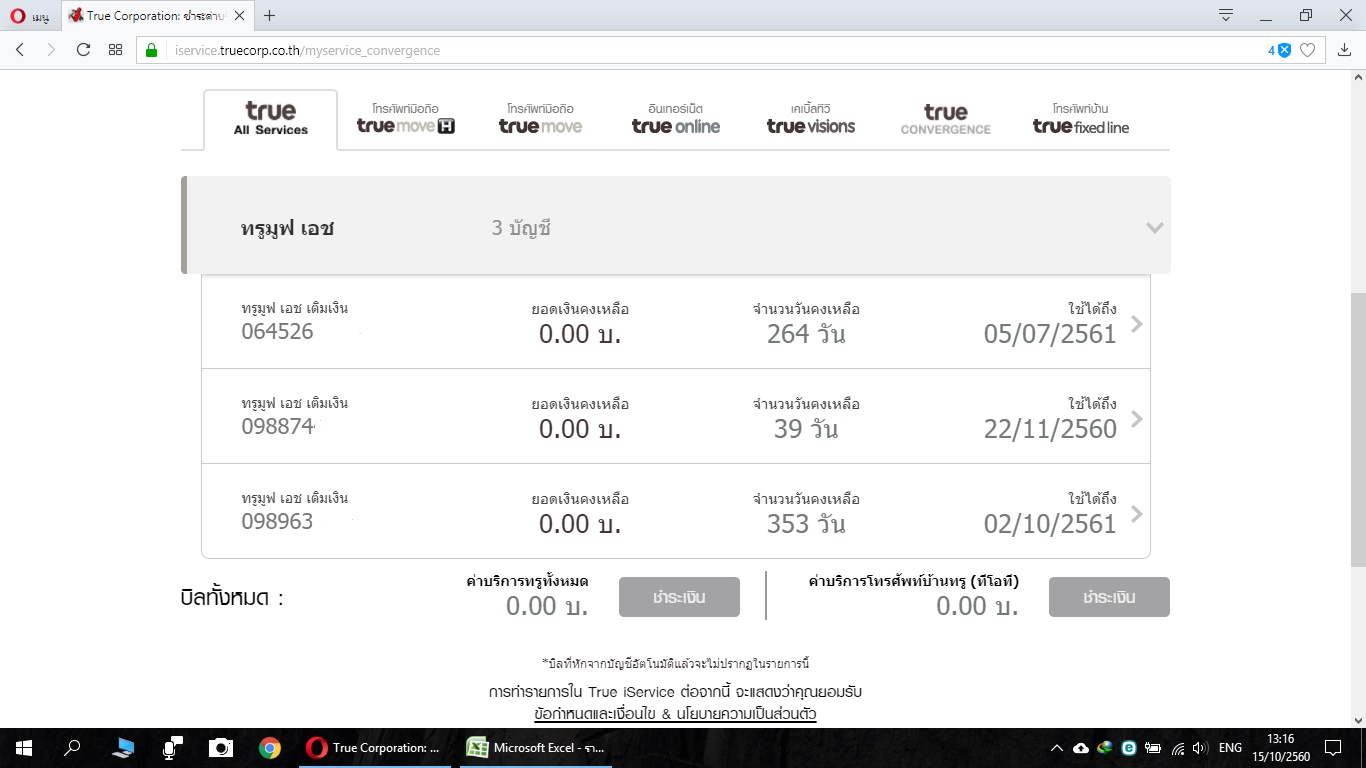
Task: Click the computer icon on the taskbar
Action: pyautogui.click(x=124, y=748)
